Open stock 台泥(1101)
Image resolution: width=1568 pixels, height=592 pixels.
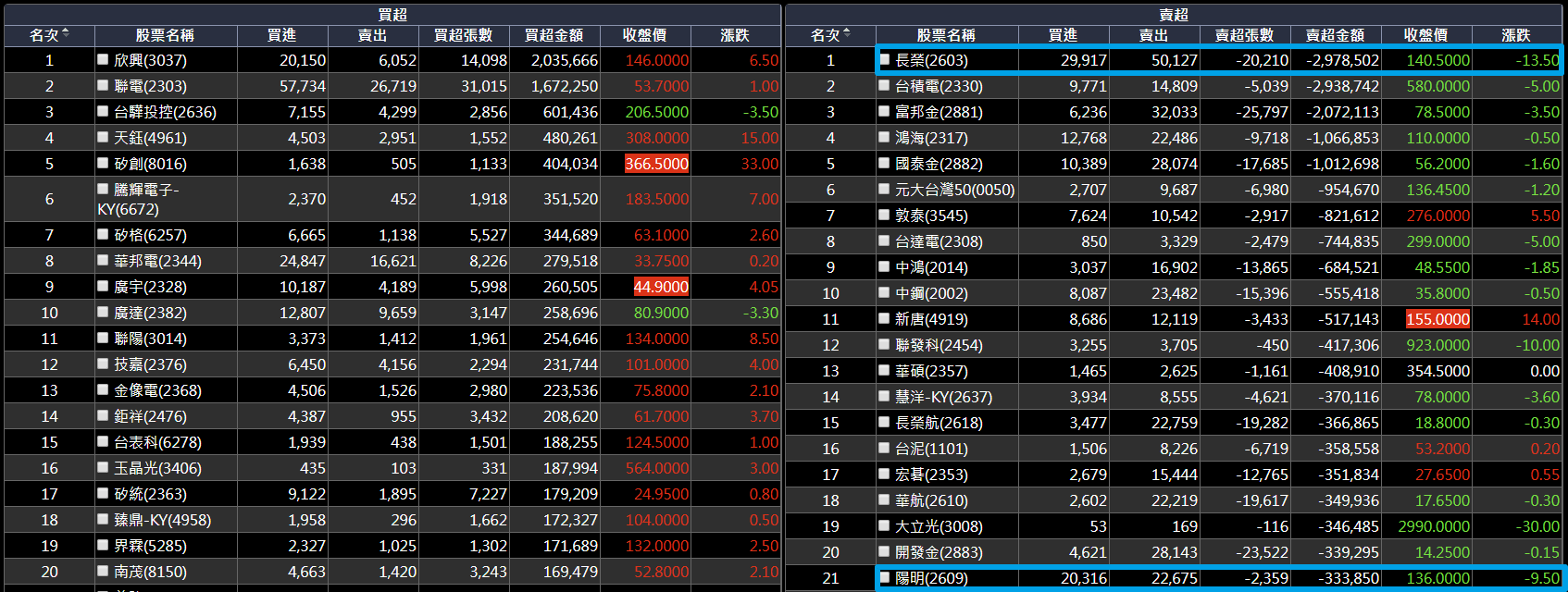(x=931, y=448)
